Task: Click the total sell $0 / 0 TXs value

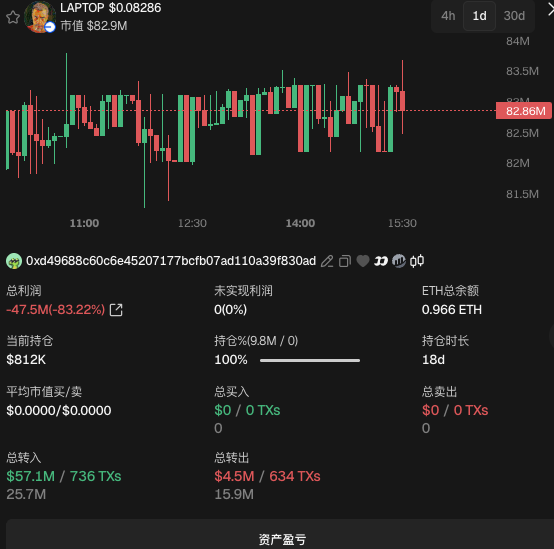Action: point(455,410)
